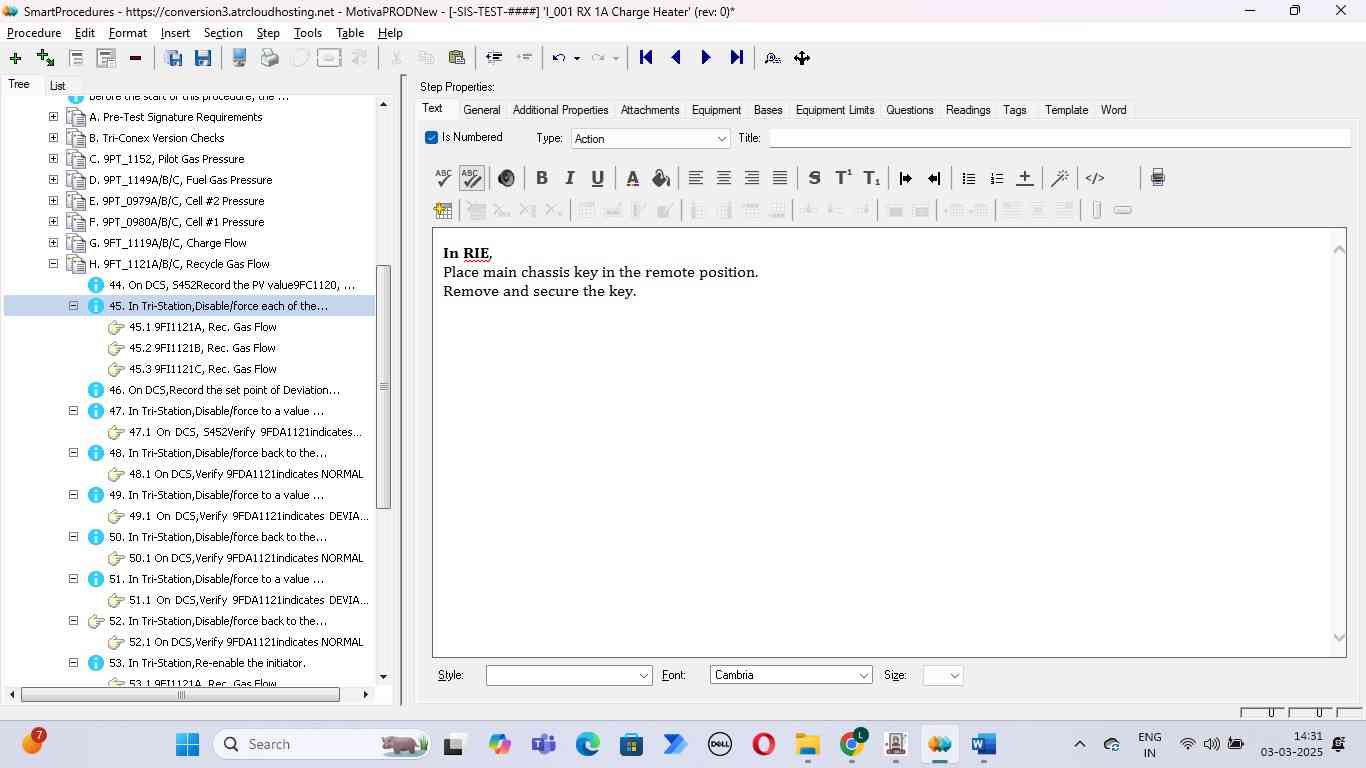Image resolution: width=1366 pixels, height=768 pixels.
Task: Justify the text alignment
Action: point(780,178)
